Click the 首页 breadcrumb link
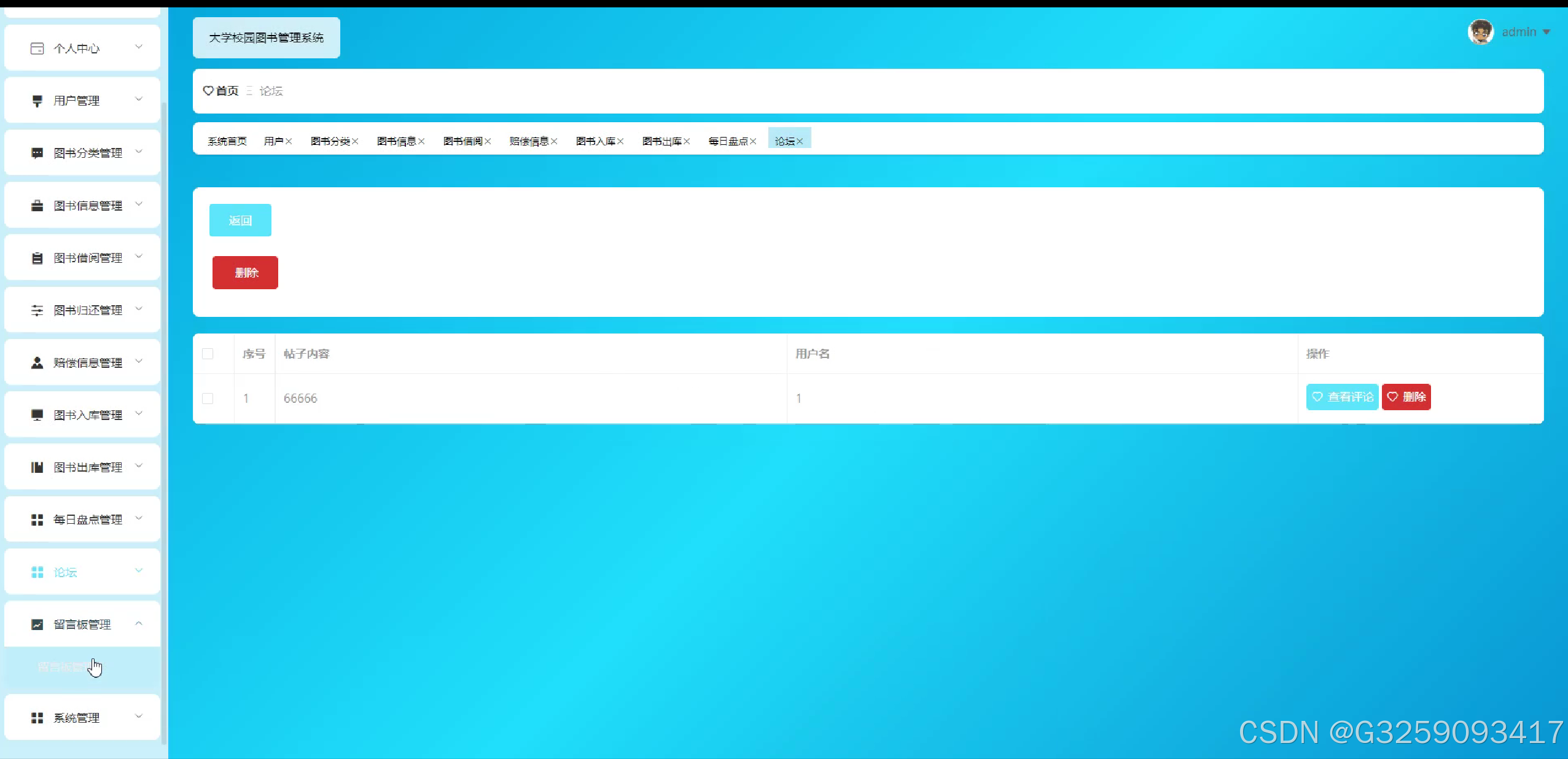 [x=227, y=91]
